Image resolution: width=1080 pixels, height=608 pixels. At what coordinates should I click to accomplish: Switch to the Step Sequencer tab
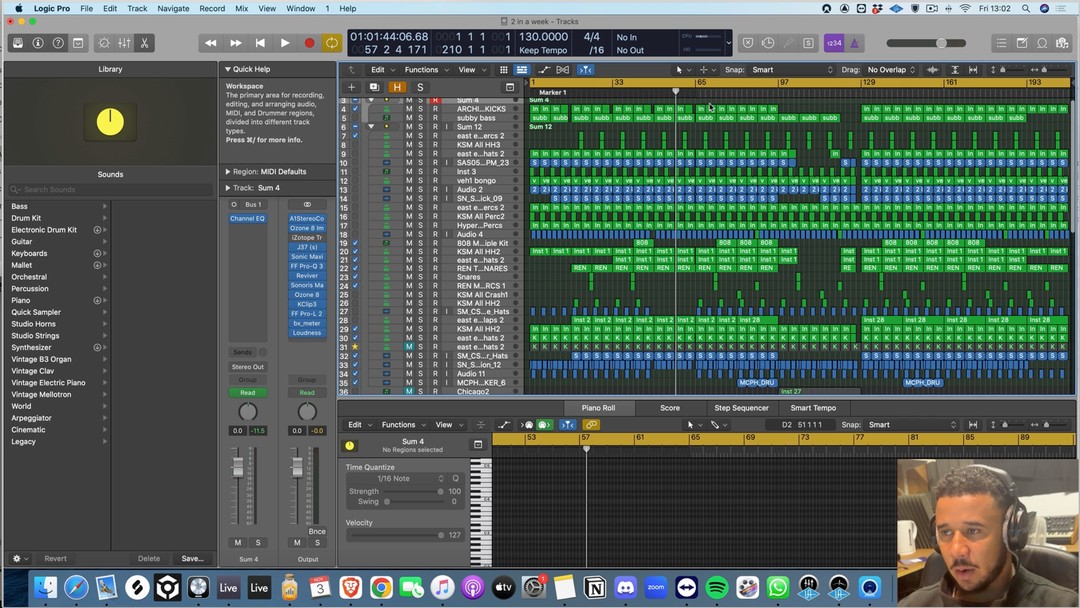(x=742, y=408)
